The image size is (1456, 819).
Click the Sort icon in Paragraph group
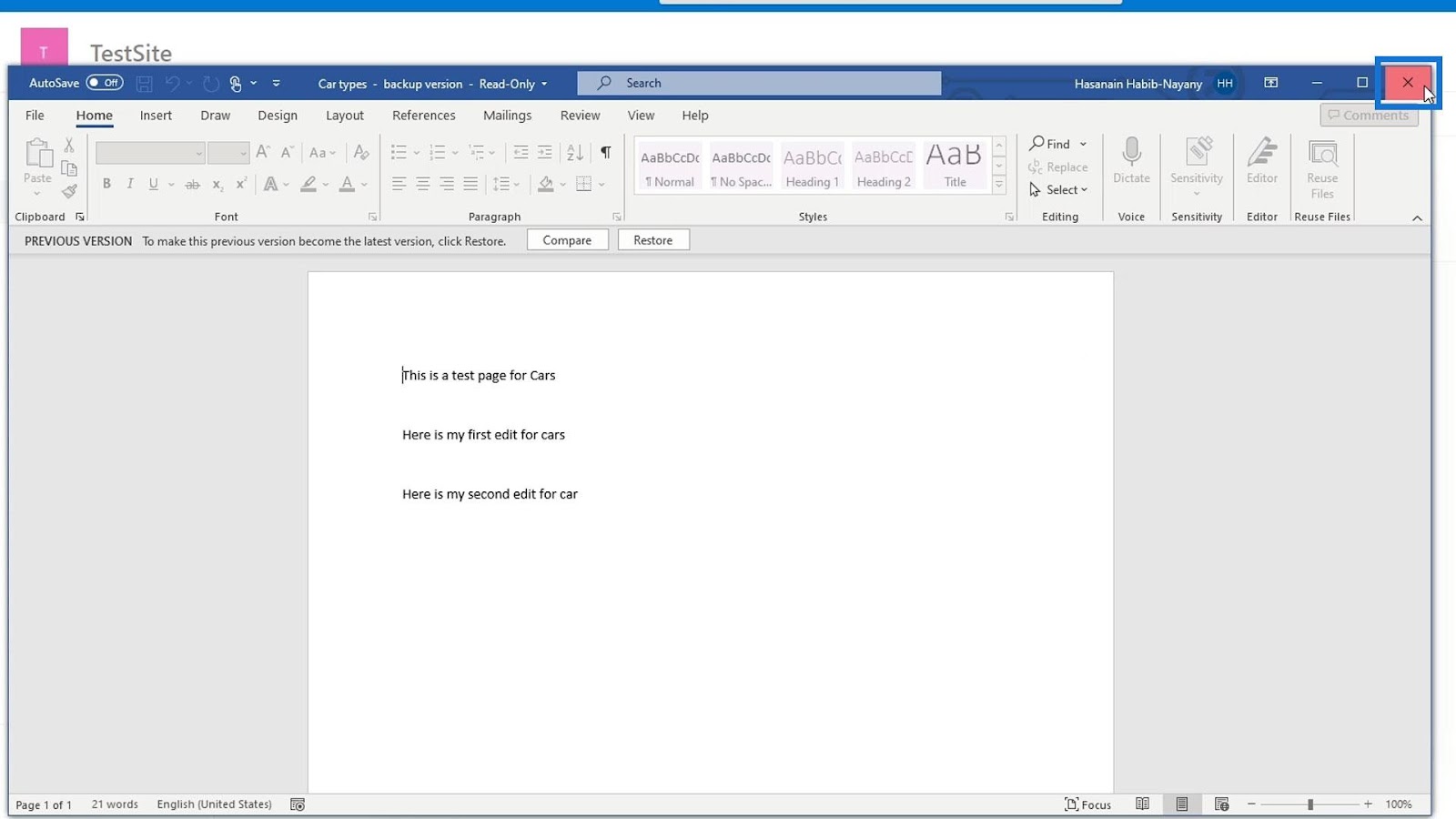coord(575,152)
